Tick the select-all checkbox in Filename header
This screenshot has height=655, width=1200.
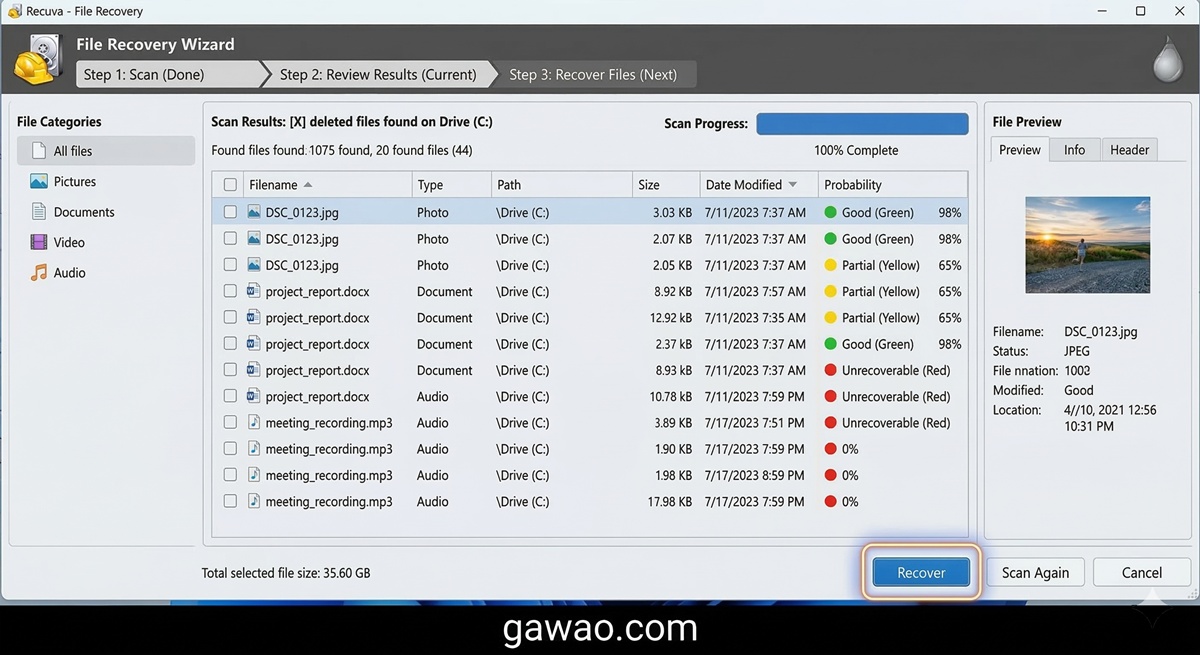pos(231,185)
